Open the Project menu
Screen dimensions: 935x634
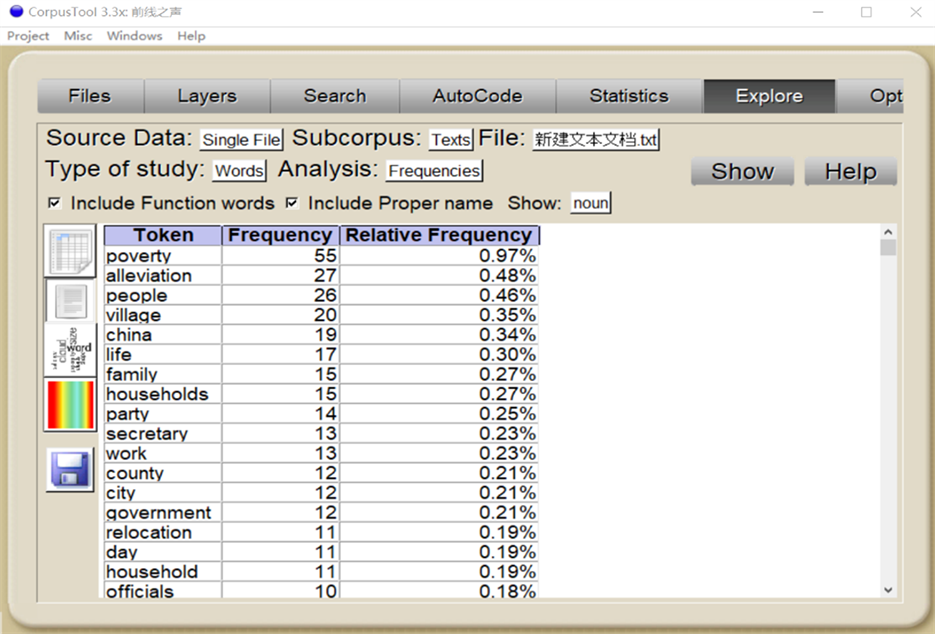pos(28,36)
